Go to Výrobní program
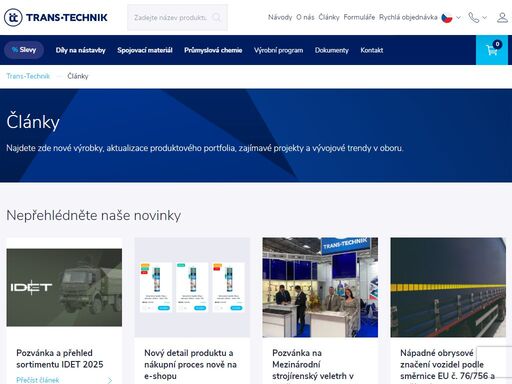 (278, 50)
